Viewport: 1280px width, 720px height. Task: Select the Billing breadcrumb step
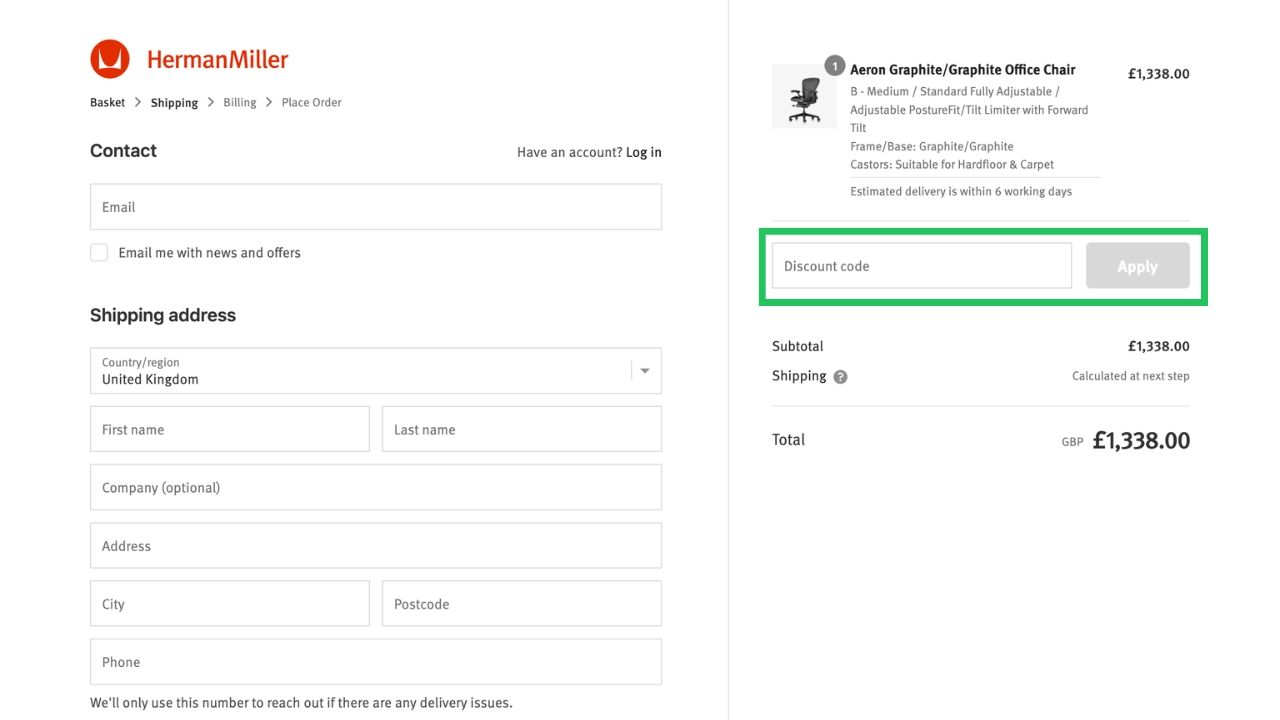tap(240, 102)
